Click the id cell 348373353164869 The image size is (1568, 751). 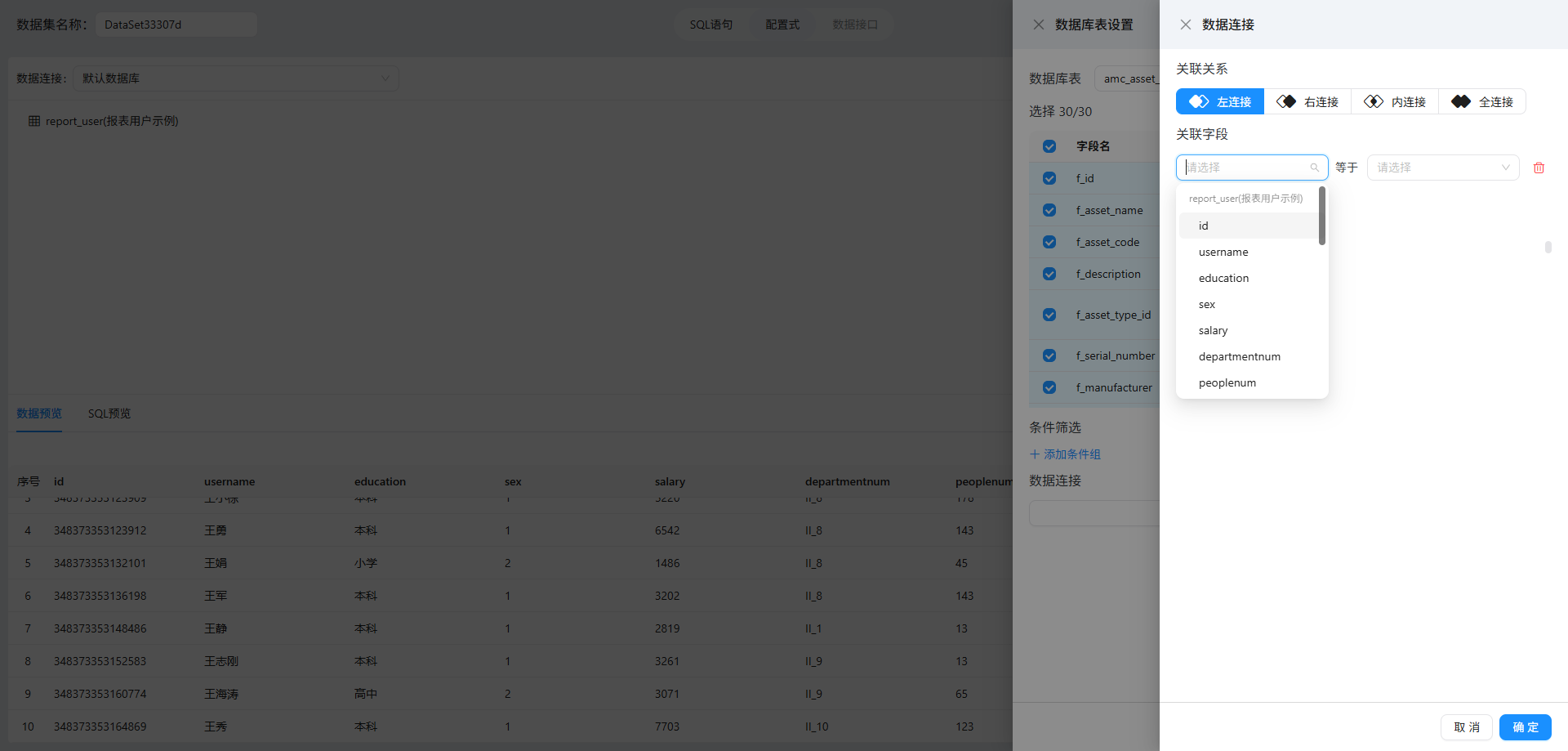[100, 726]
